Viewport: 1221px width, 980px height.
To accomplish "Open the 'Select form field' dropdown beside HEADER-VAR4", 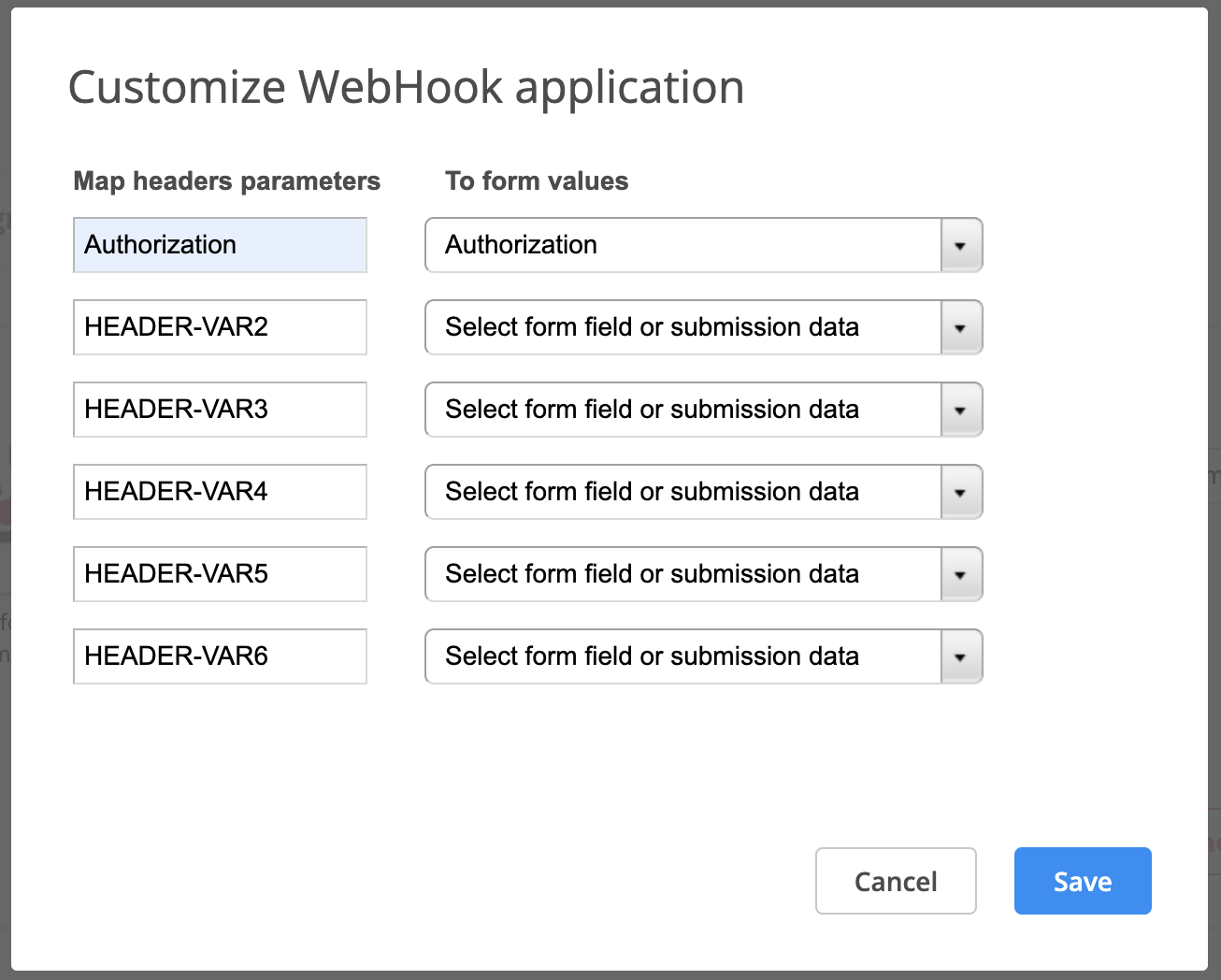I will tap(682, 493).
